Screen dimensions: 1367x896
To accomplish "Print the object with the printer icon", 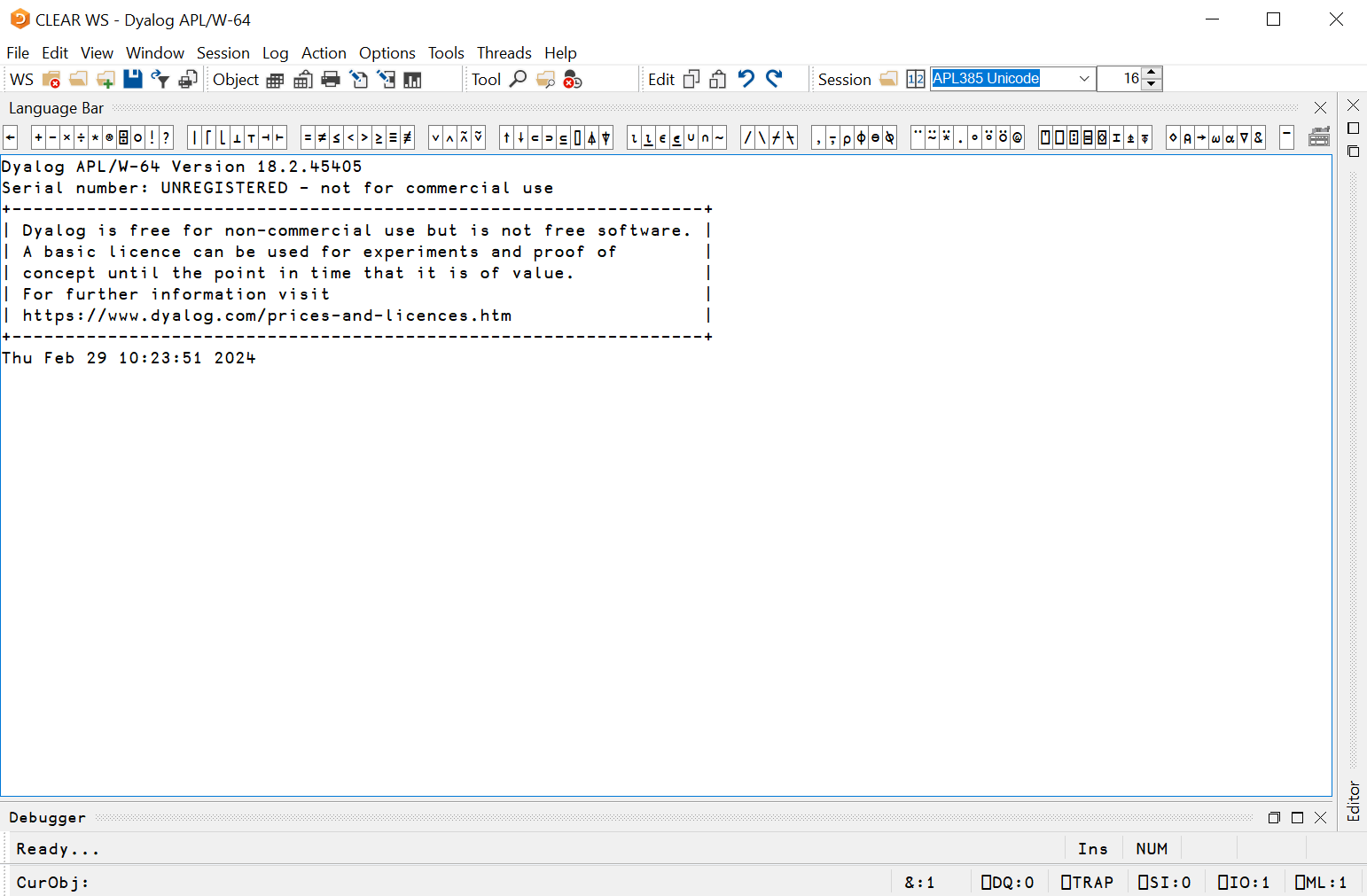I will tap(331, 80).
